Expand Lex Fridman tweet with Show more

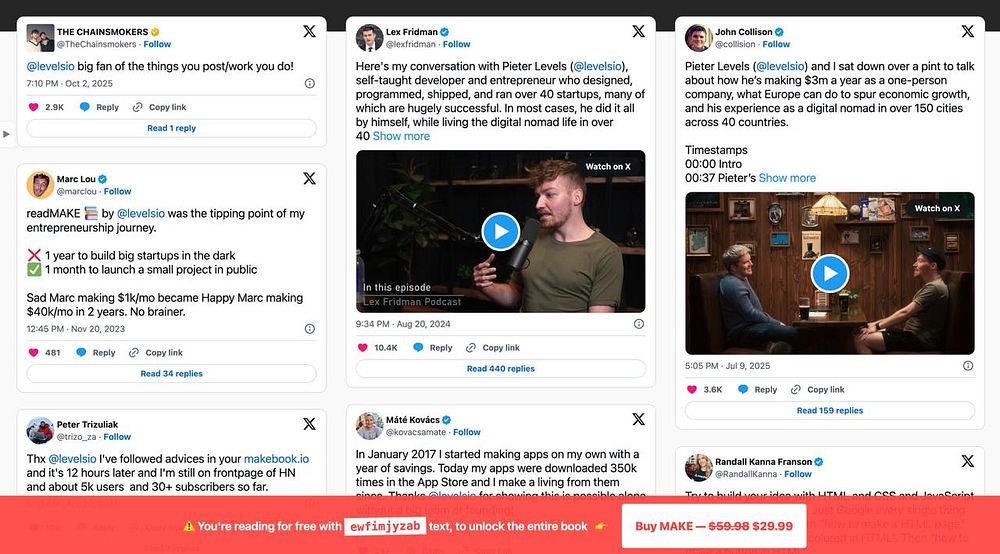[x=401, y=136]
